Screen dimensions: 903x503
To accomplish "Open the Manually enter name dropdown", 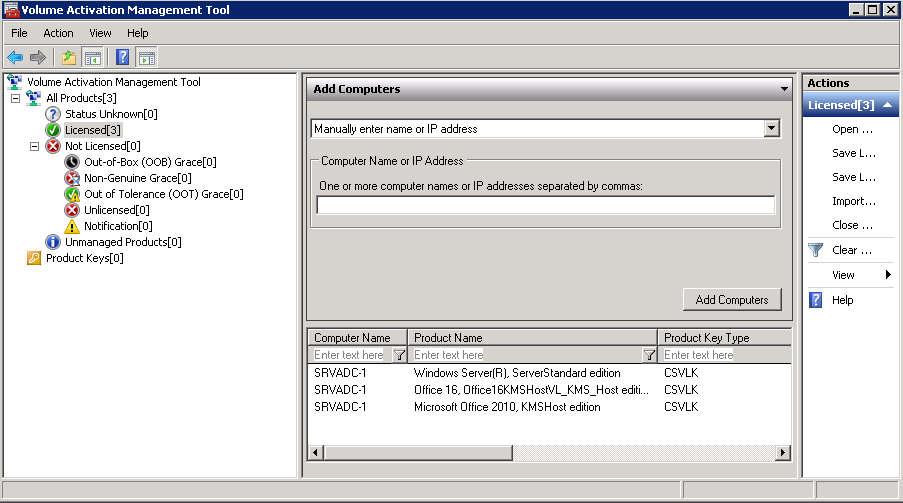I will coord(772,128).
